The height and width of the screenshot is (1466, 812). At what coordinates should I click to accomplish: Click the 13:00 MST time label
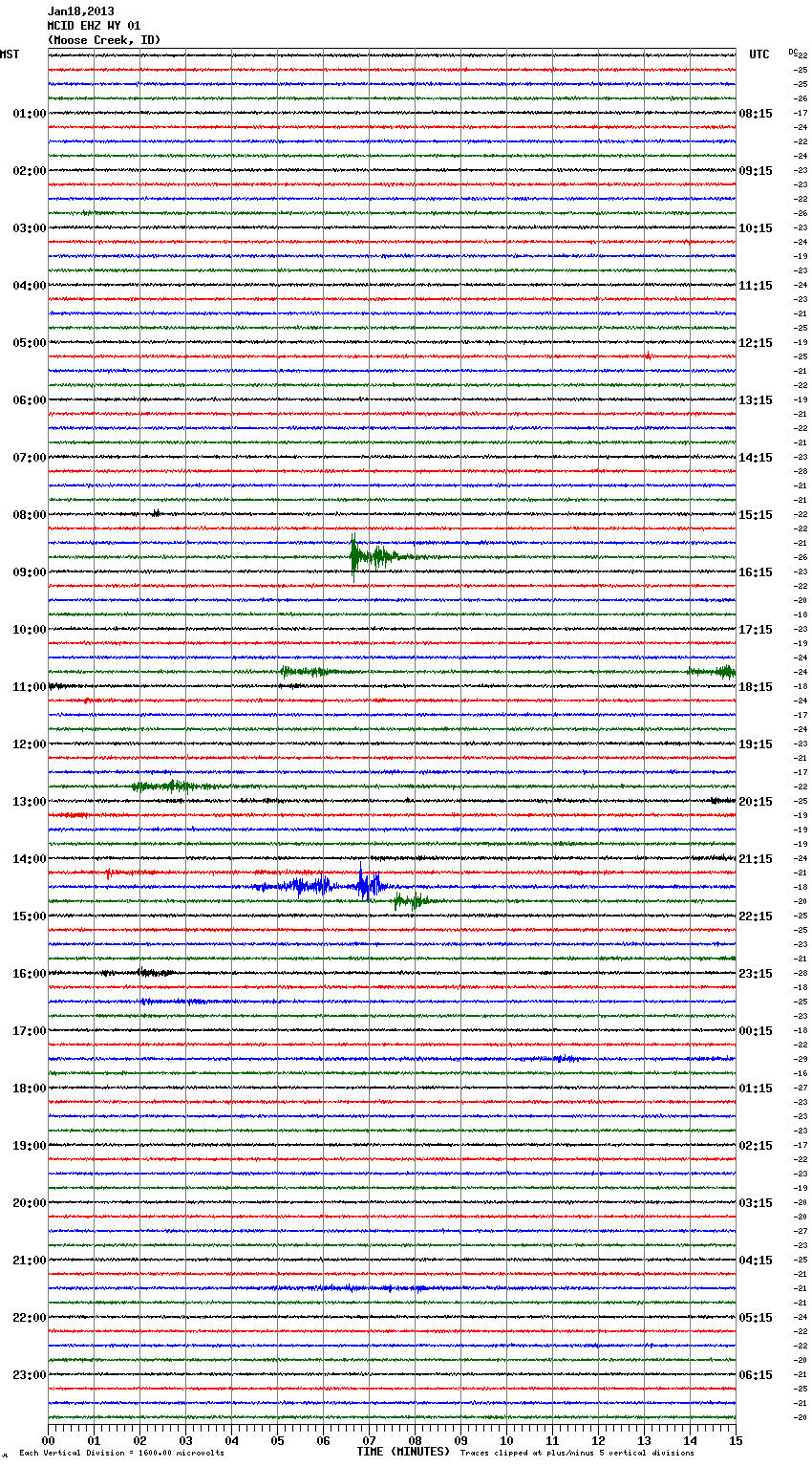[x=30, y=802]
